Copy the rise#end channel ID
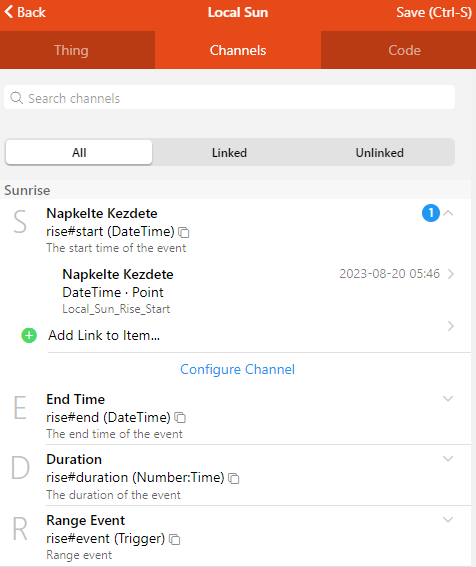Image resolution: width=476 pixels, height=567 pixels. 180,418
